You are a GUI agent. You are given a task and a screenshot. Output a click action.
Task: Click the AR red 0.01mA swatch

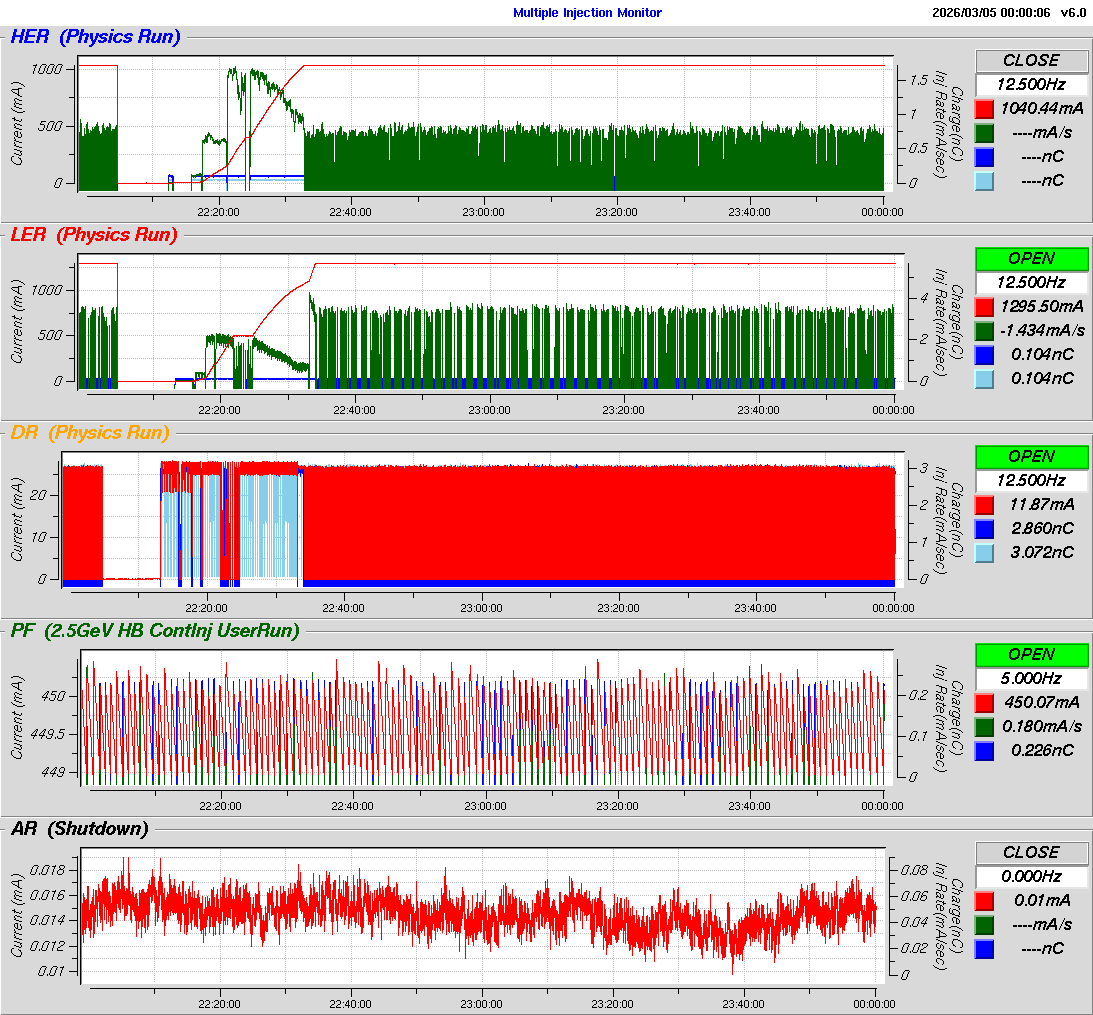(984, 900)
